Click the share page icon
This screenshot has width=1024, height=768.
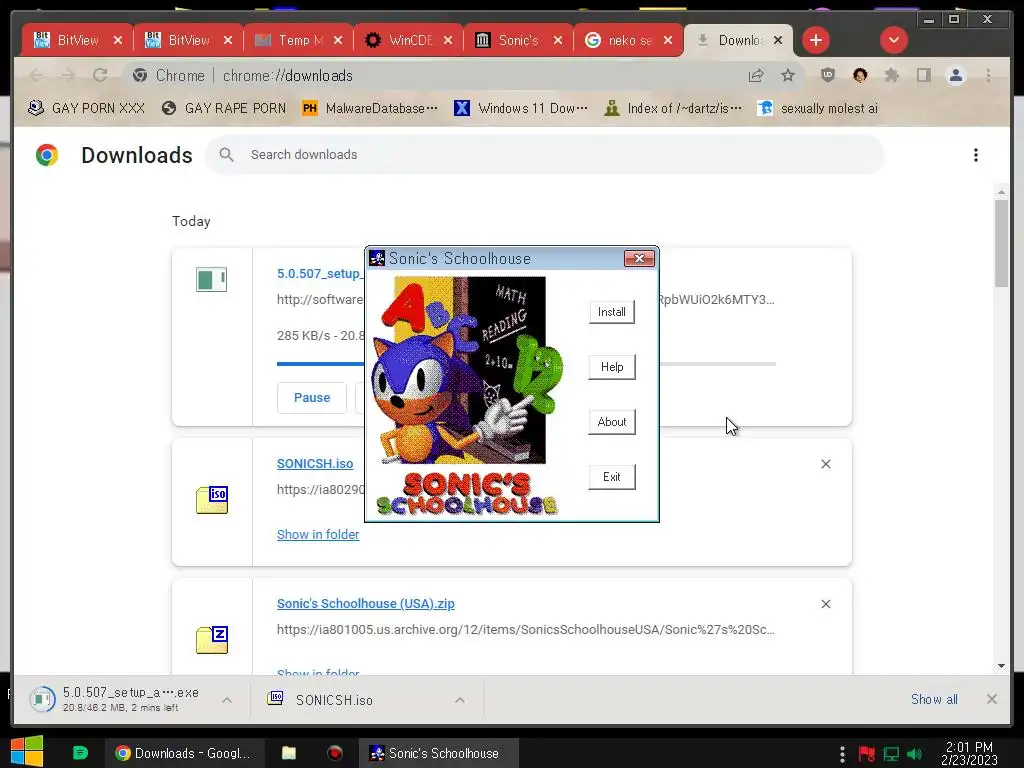[x=756, y=76]
